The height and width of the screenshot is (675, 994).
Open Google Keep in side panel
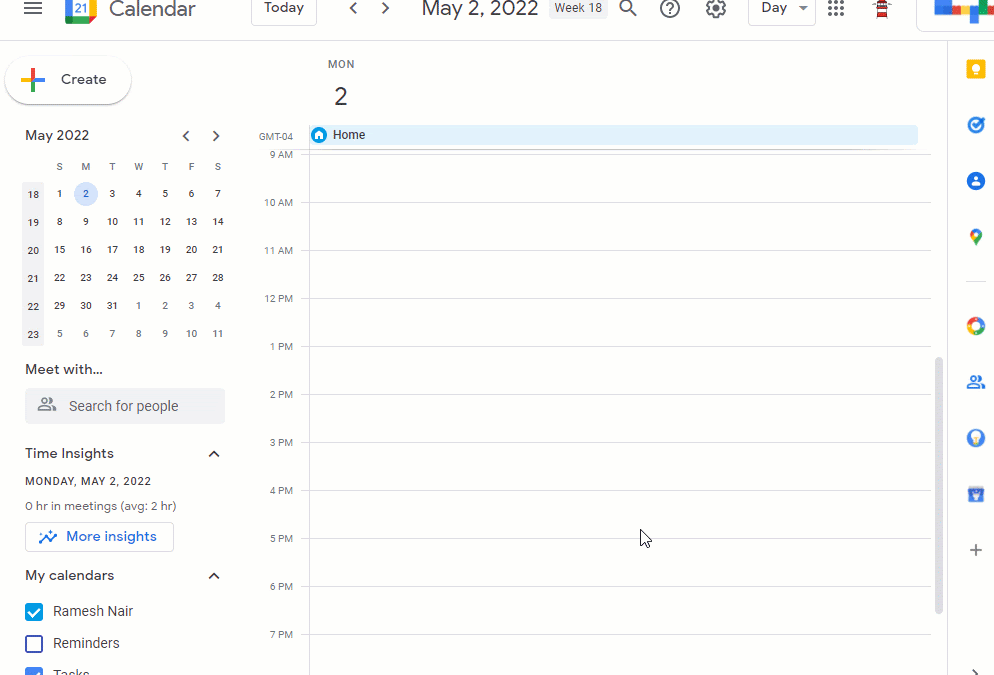click(976, 69)
